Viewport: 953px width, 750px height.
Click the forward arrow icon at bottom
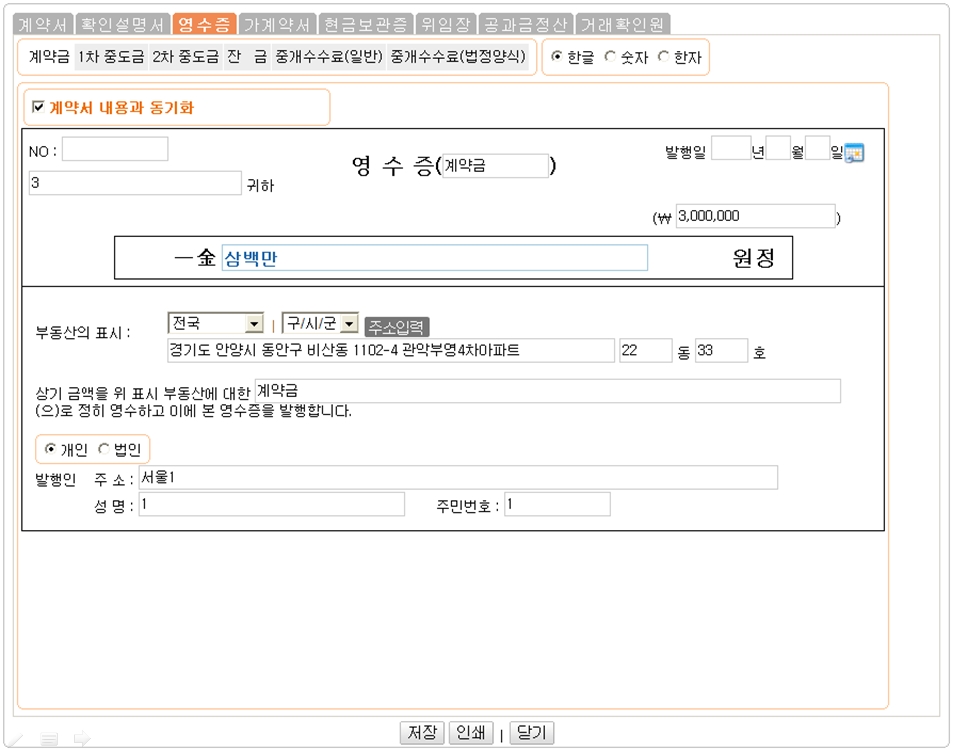click(81, 738)
